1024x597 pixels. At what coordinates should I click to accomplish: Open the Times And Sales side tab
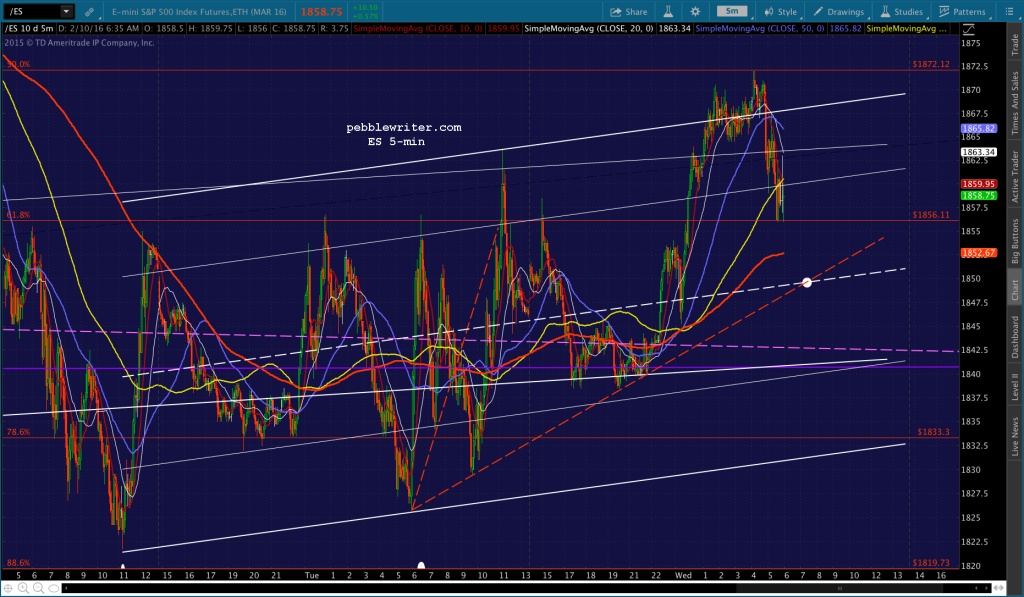(1015, 103)
